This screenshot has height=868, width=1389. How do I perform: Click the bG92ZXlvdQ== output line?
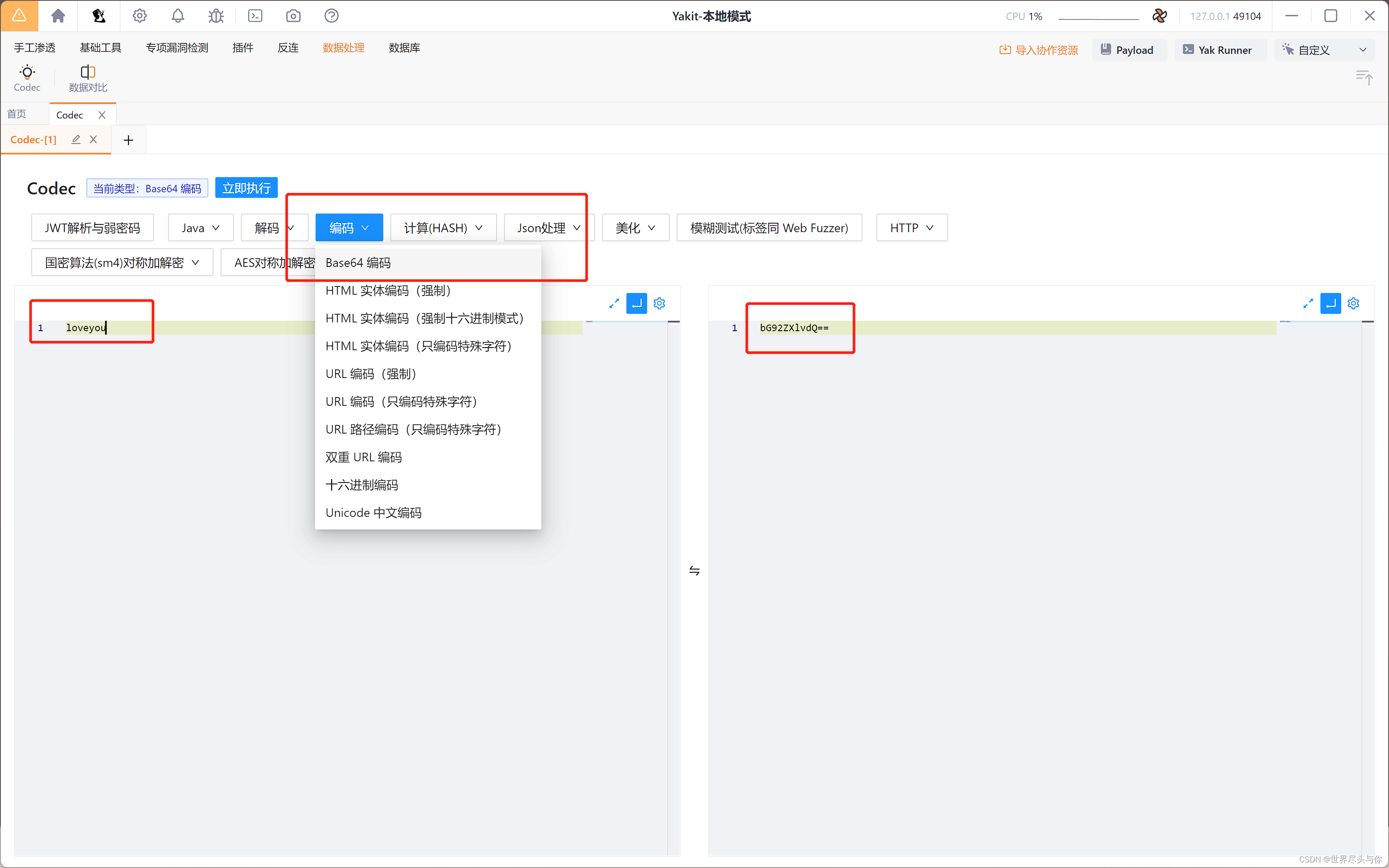pos(1017,328)
